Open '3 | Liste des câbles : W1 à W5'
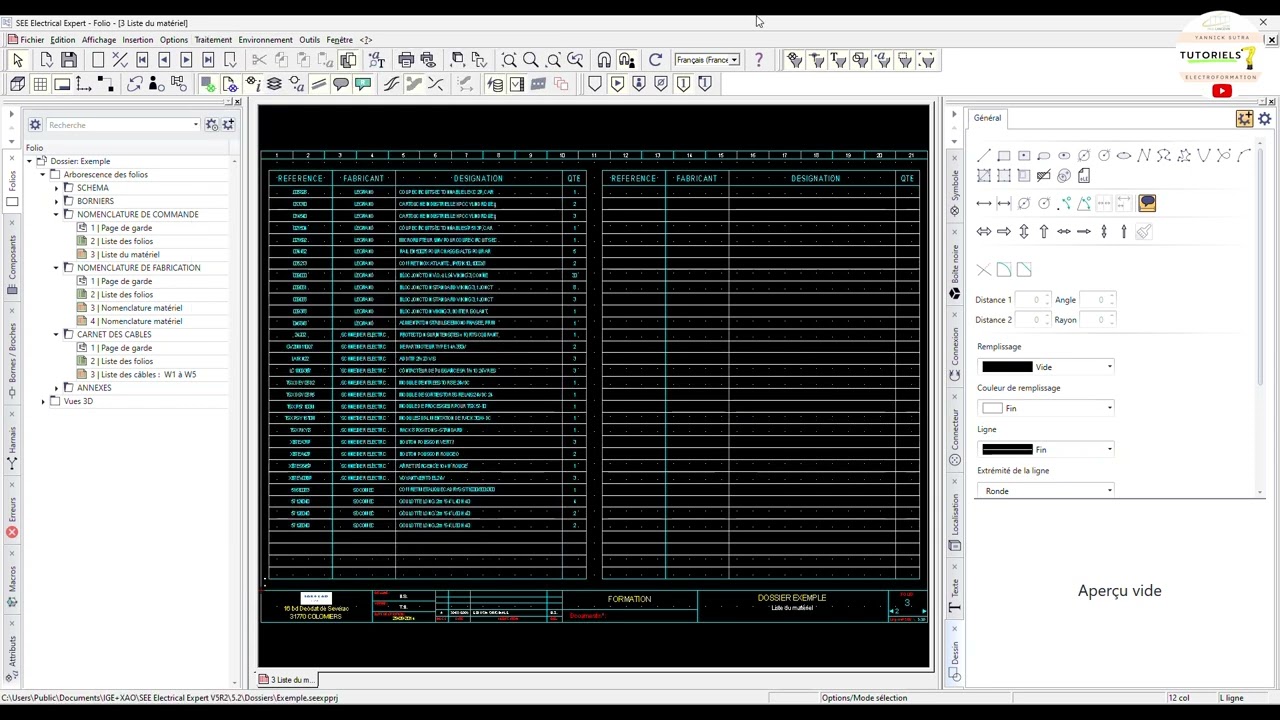The image size is (1280, 720). (x=143, y=374)
